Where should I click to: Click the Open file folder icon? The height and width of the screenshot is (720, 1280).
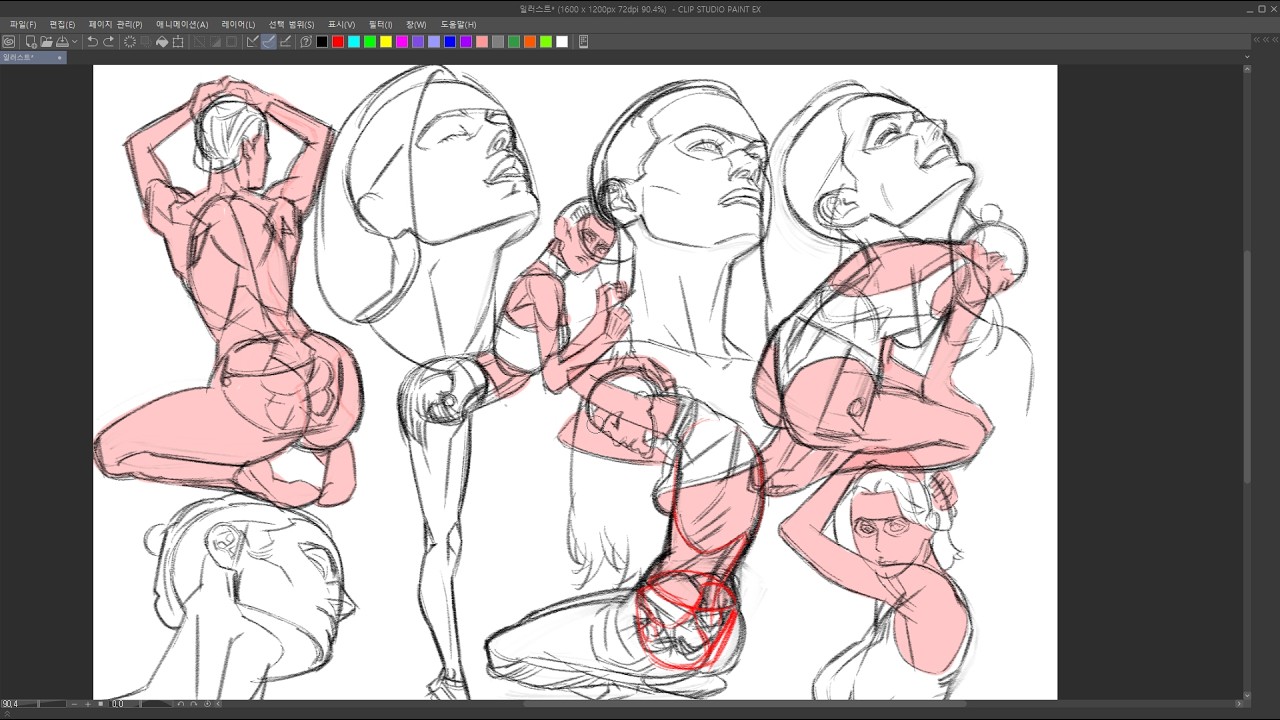point(46,42)
